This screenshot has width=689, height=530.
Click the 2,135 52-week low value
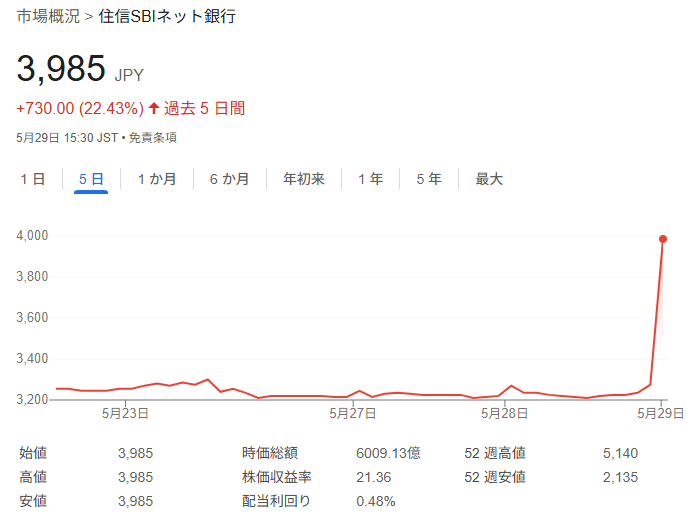tap(620, 477)
